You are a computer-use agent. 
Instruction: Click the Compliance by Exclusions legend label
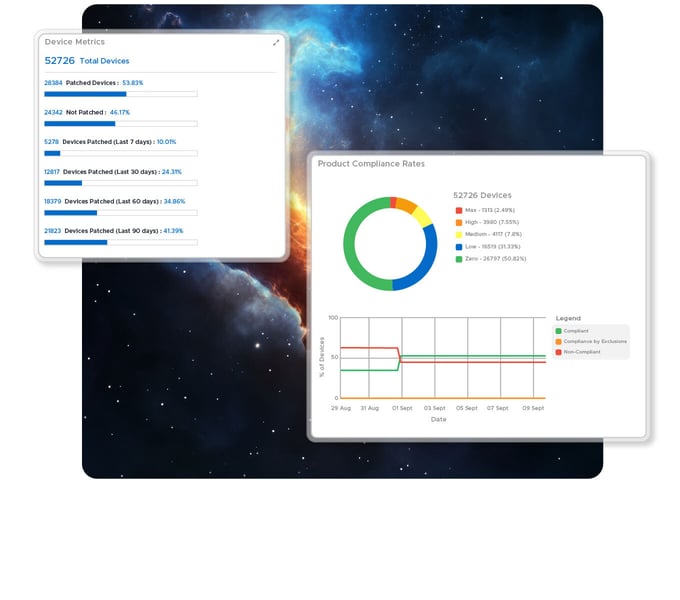(595, 342)
